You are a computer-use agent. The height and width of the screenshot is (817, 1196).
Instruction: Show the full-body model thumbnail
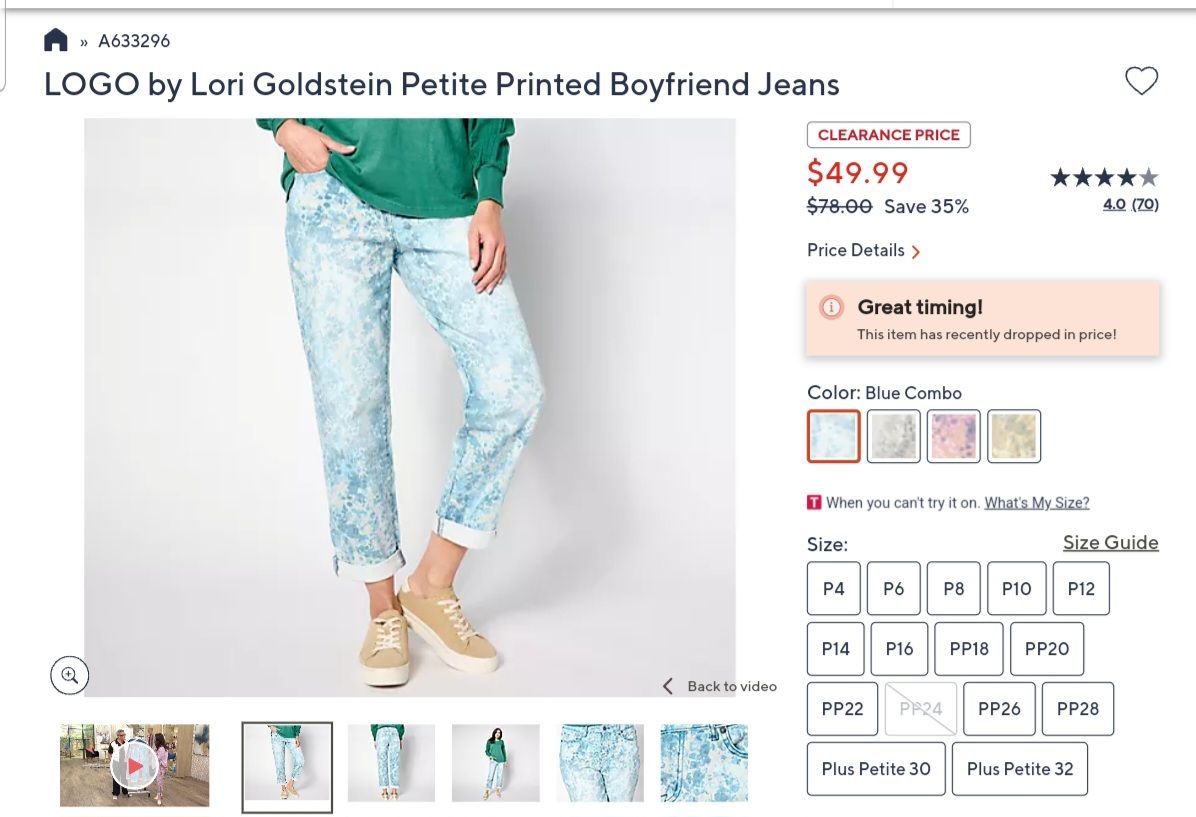click(495, 763)
